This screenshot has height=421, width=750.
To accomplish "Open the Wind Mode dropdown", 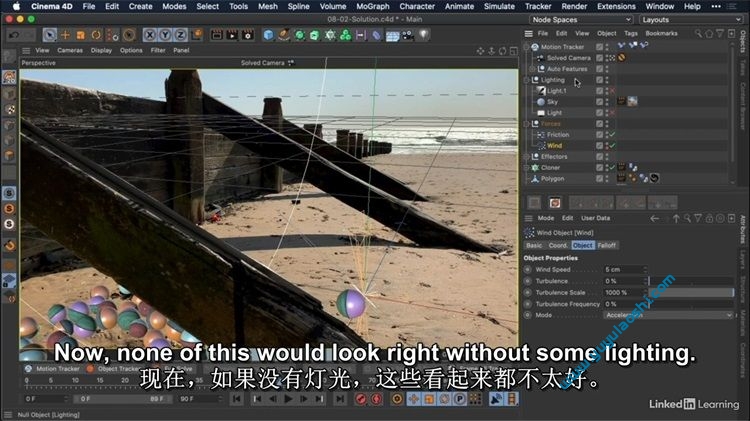I will pos(668,315).
